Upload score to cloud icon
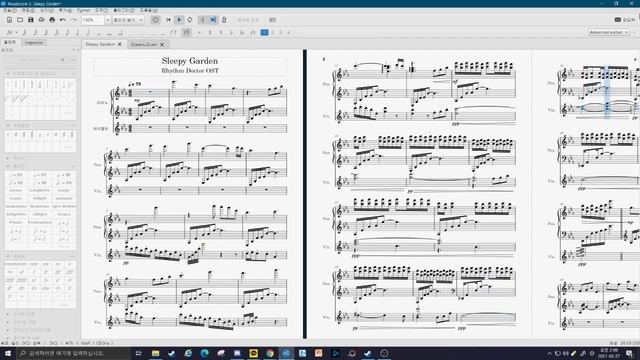Image resolution: width=640 pixels, height=360 pixels. coord(41,20)
